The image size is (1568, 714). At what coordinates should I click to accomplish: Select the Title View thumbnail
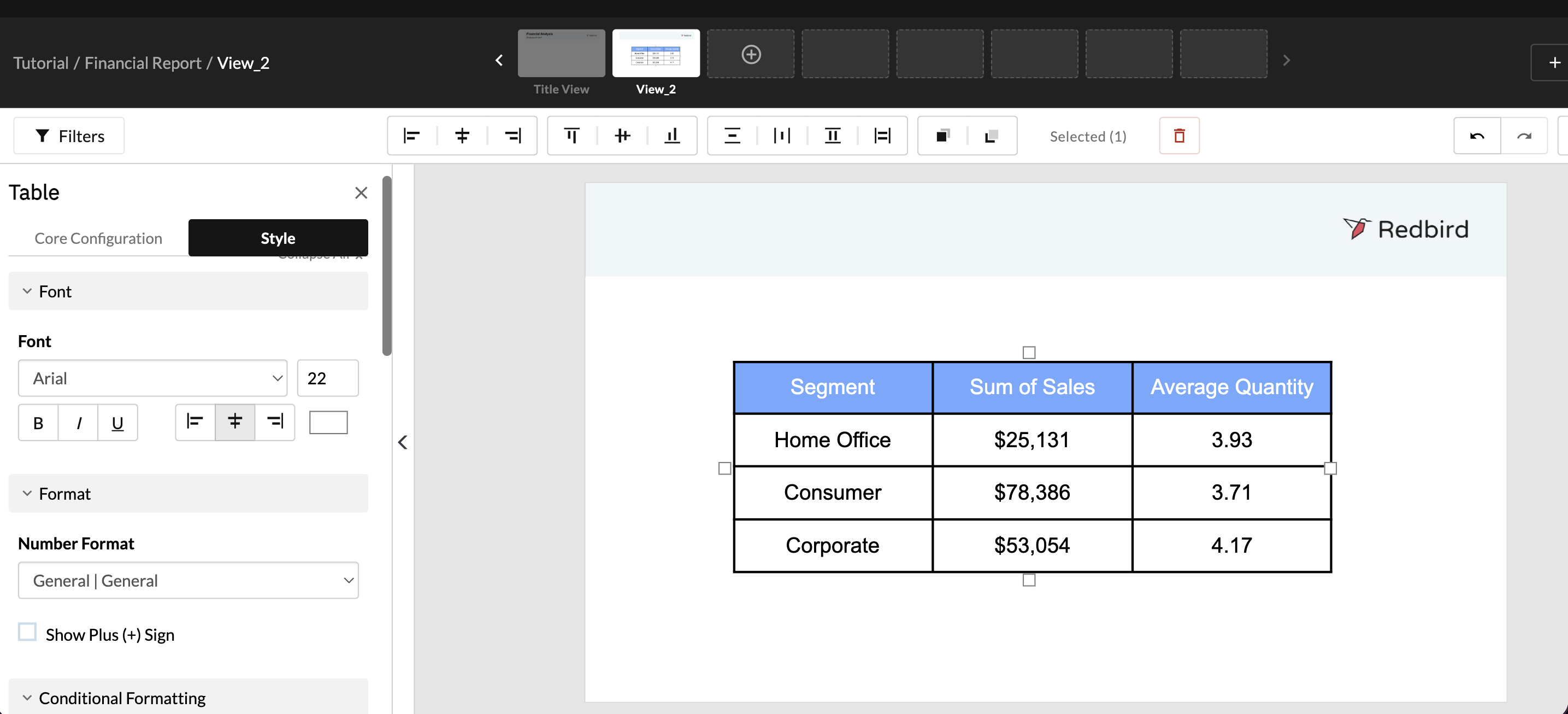click(x=561, y=54)
